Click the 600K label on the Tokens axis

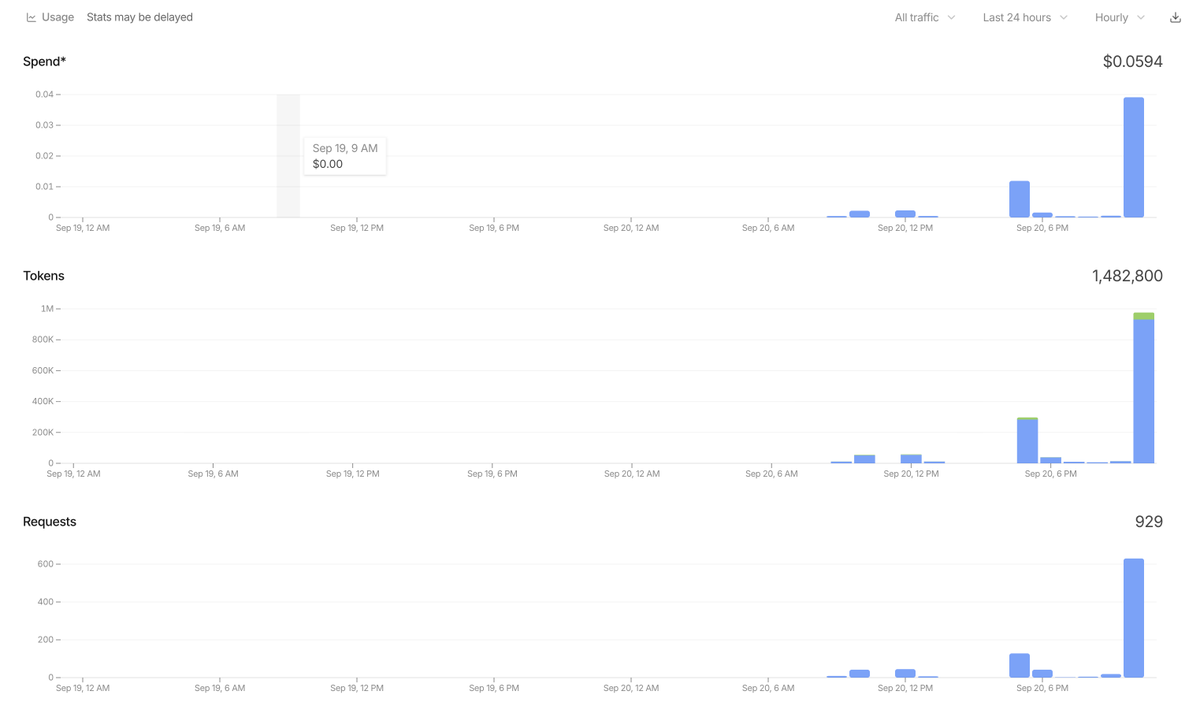click(x=42, y=371)
